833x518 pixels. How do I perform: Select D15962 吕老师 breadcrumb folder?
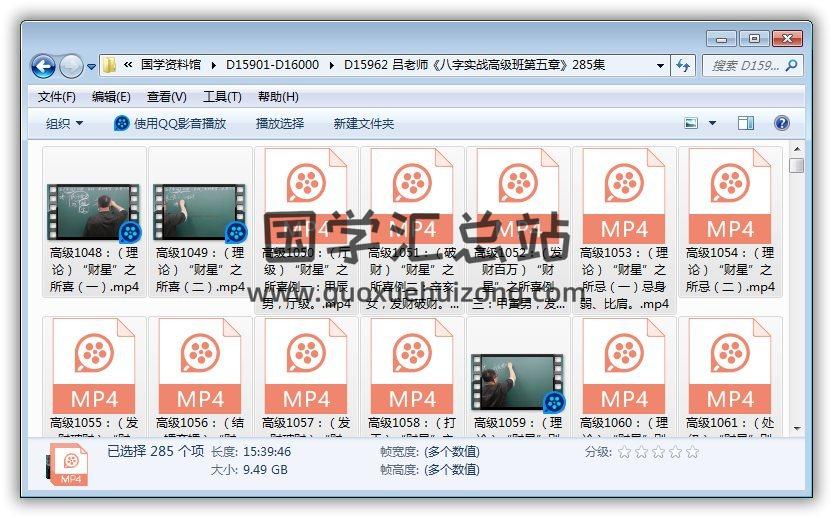click(474, 65)
